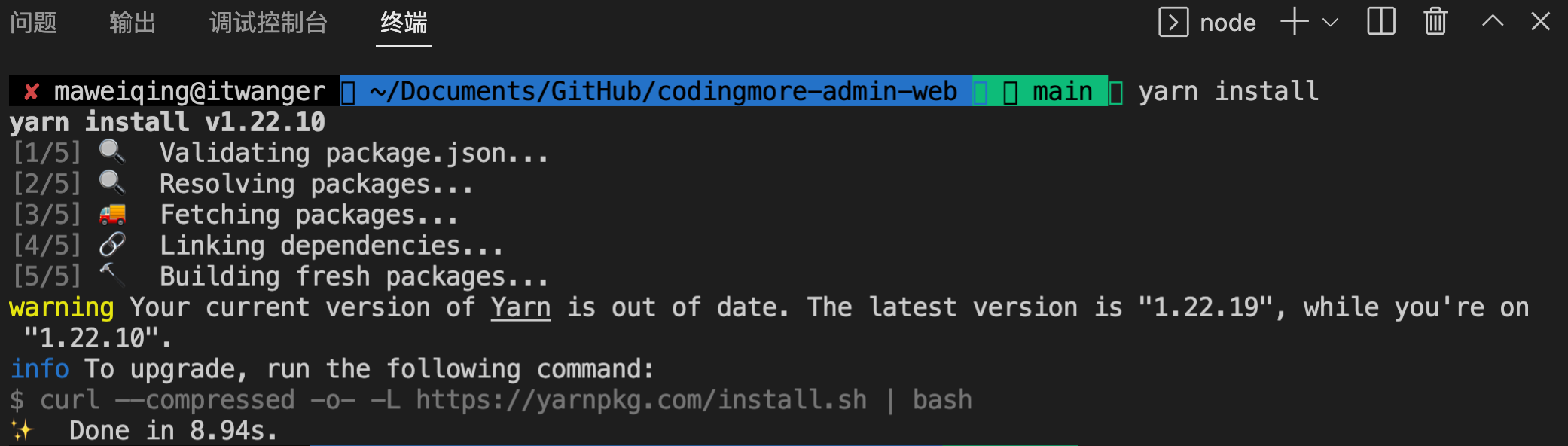Select the node terminal label

(1228, 23)
